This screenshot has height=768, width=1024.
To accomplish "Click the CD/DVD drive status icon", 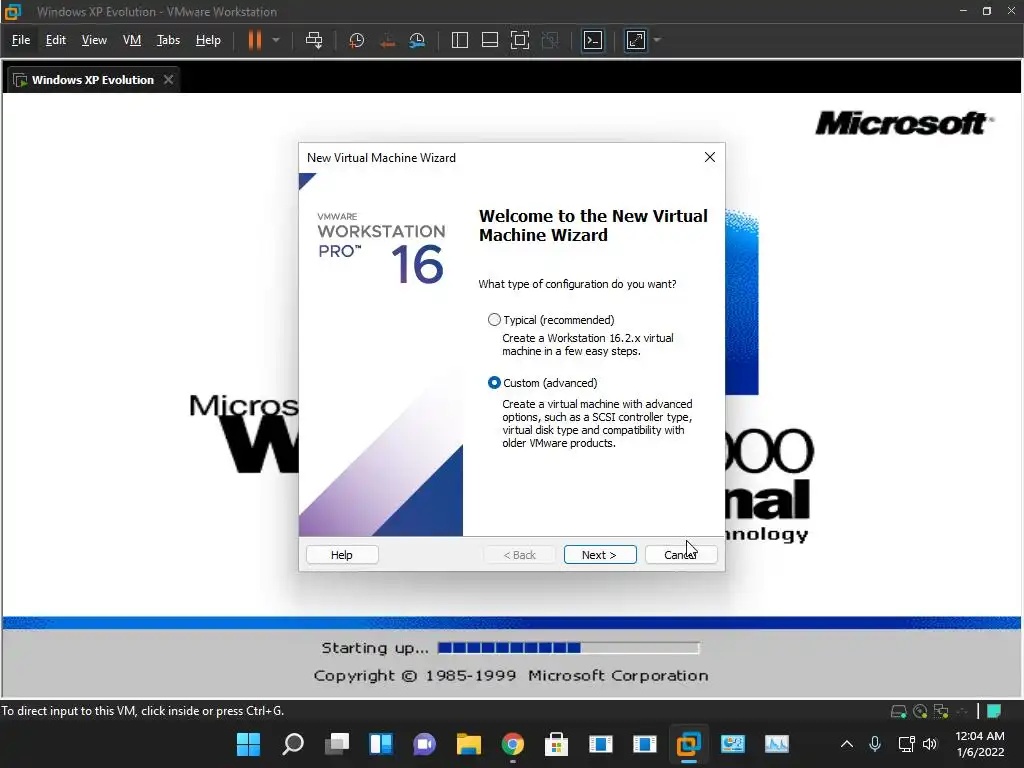I will click(x=920, y=711).
